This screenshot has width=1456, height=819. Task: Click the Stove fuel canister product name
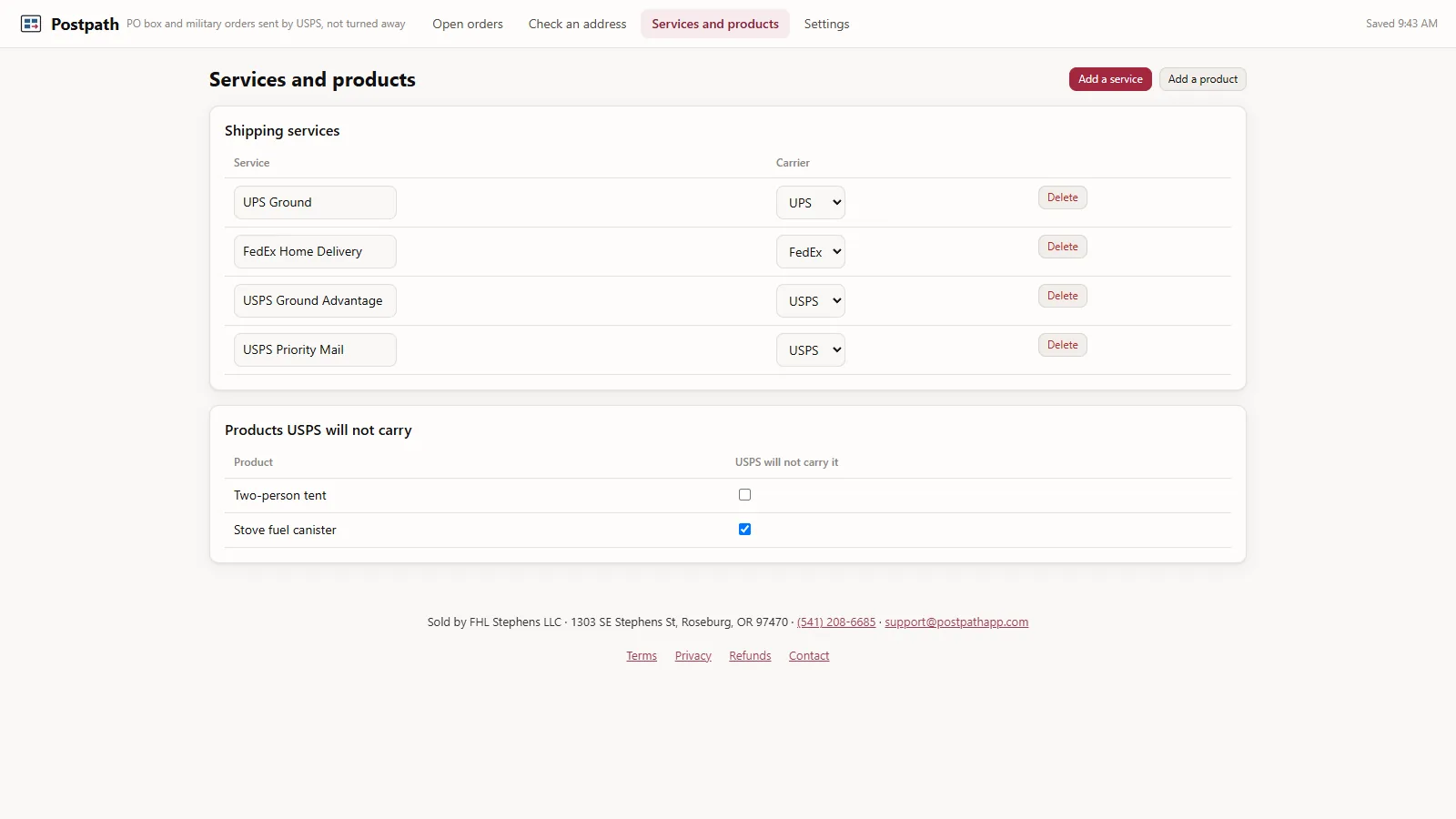[x=285, y=531]
